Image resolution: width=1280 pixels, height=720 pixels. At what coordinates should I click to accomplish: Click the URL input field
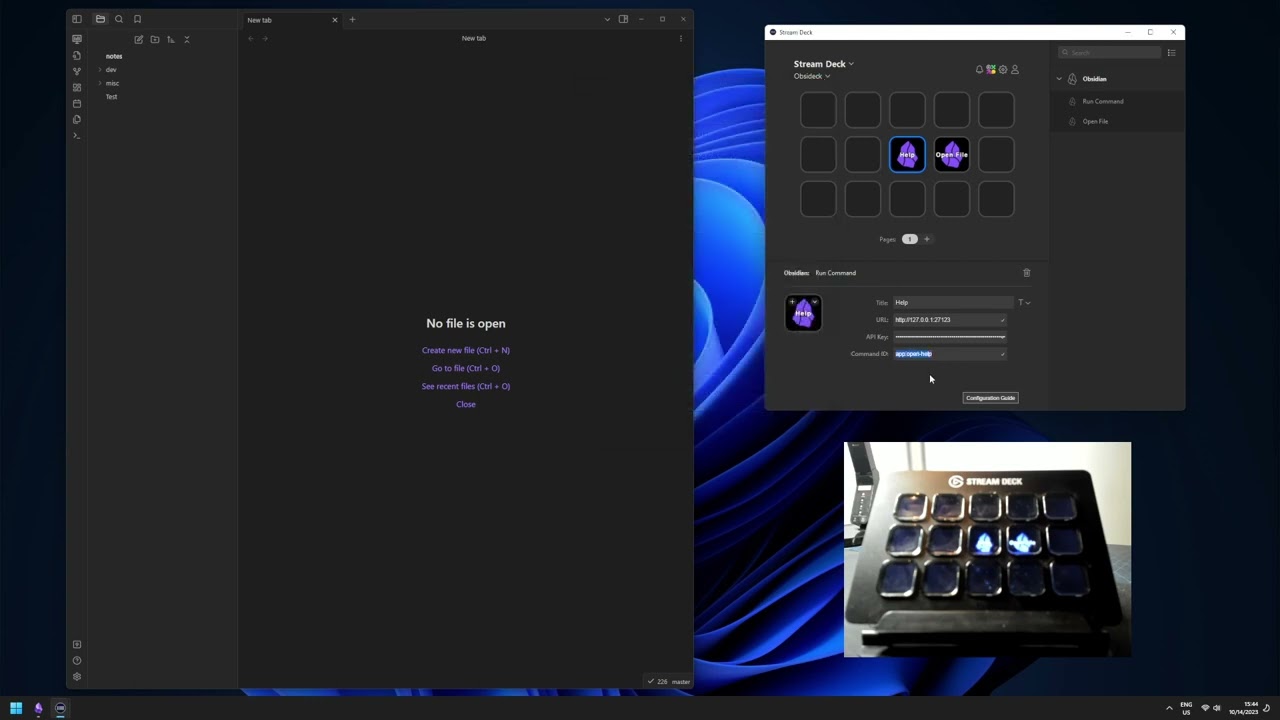click(x=950, y=320)
